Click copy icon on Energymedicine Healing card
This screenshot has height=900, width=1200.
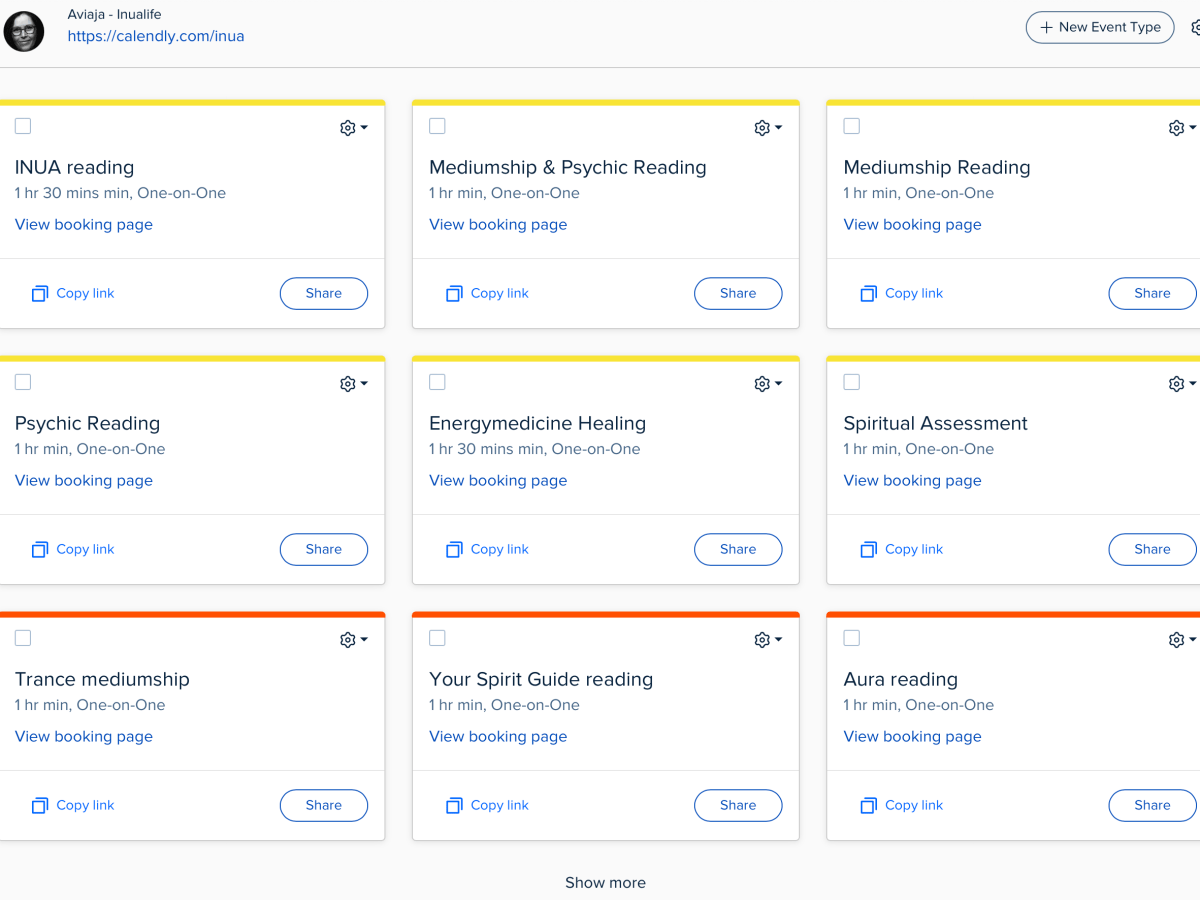point(454,550)
